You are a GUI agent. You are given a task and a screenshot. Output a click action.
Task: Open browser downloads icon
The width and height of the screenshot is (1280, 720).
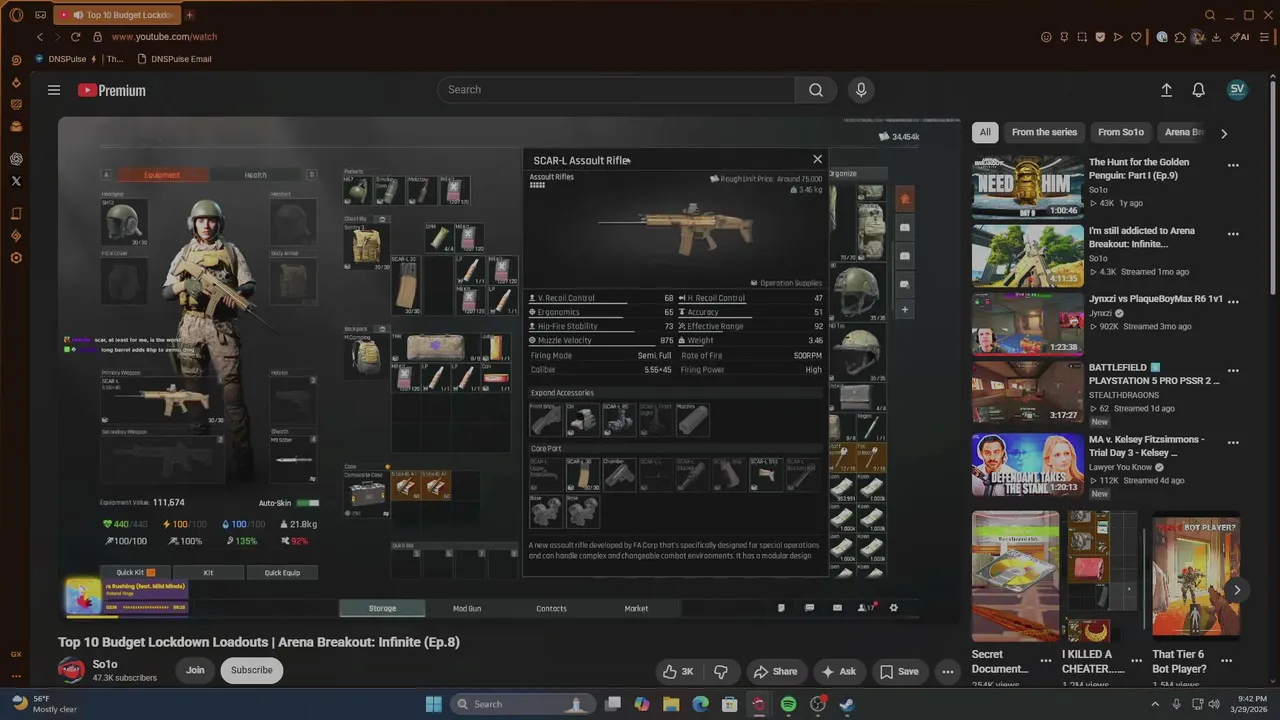click(1216, 37)
